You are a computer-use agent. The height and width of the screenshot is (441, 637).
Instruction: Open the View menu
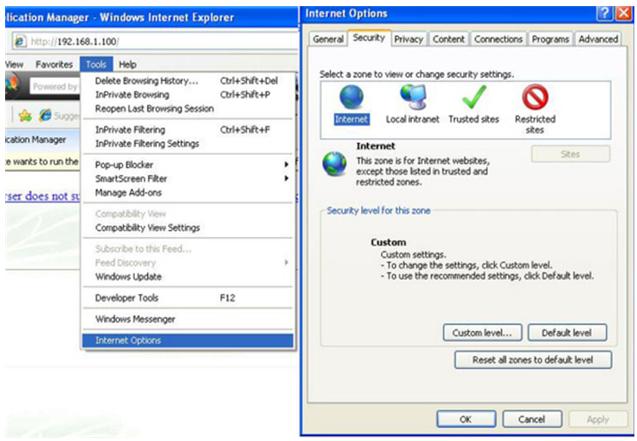pos(14,64)
